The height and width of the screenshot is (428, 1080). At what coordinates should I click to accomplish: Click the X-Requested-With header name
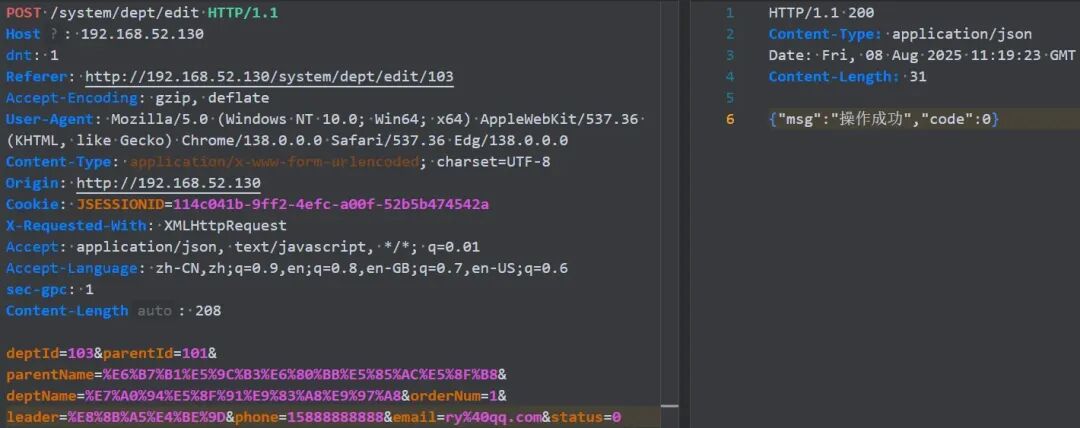tap(76, 225)
